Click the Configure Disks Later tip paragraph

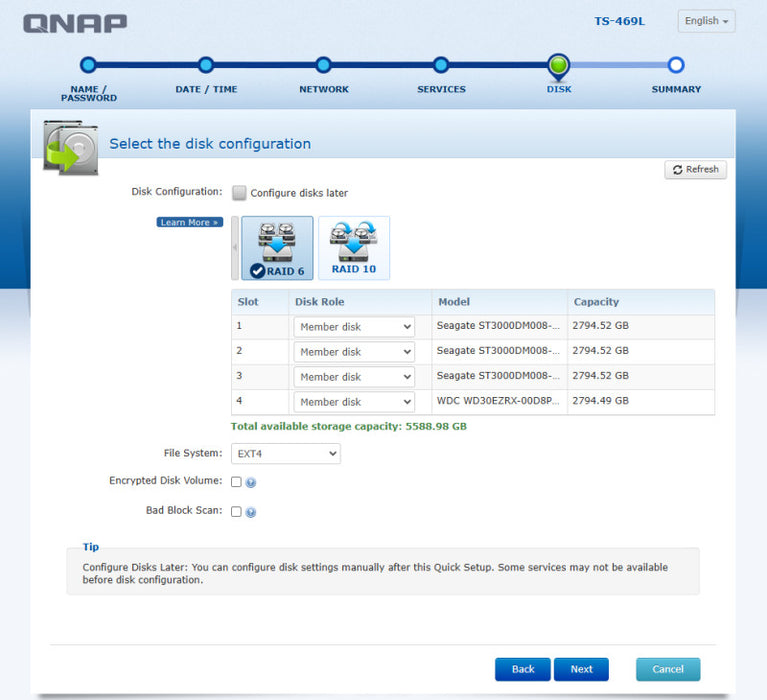[x=375, y=573]
